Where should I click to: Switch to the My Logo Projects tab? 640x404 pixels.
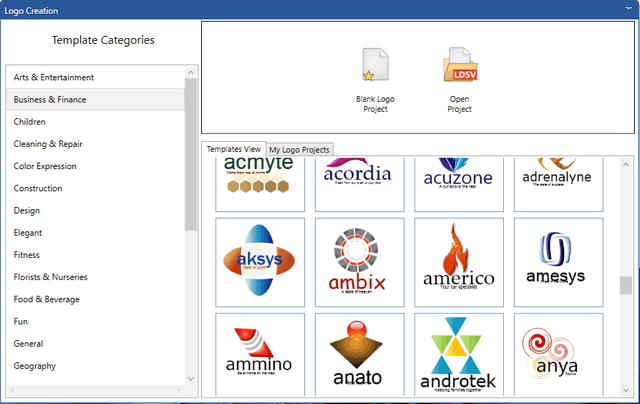click(299, 150)
